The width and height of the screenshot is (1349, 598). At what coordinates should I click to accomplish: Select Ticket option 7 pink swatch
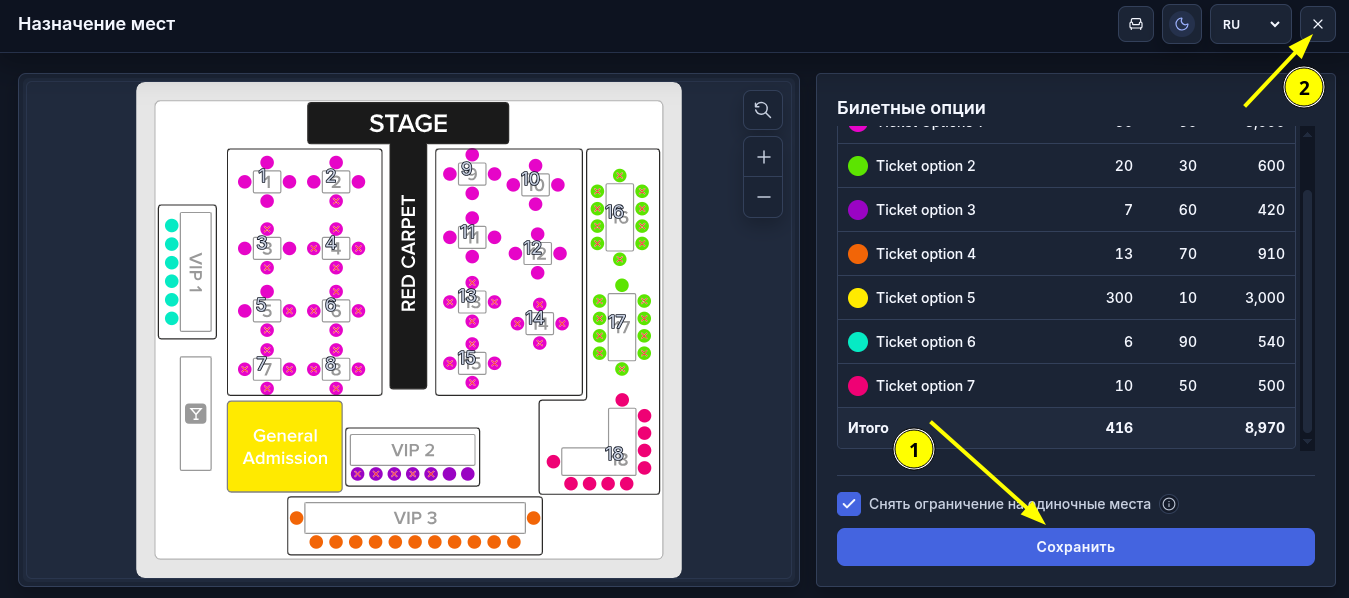pos(857,386)
